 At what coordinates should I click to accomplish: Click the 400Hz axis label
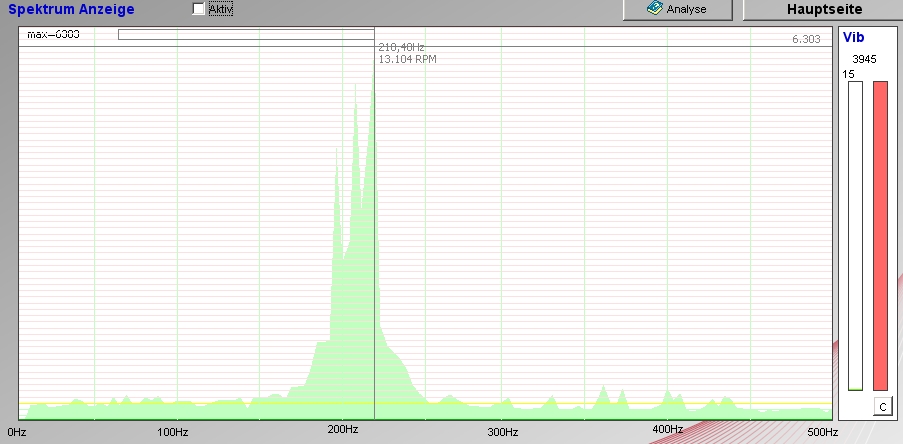(x=667, y=430)
